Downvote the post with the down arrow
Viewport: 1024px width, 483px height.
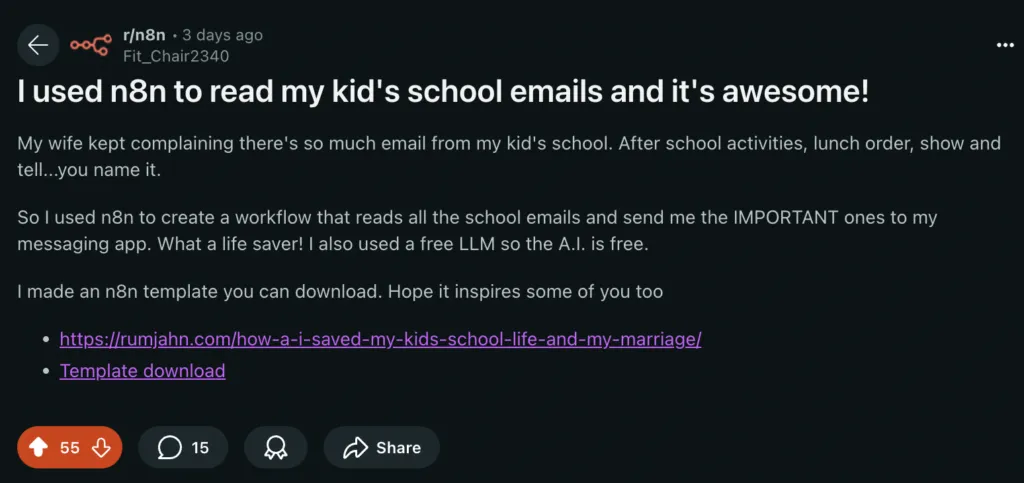pyautogui.click(x=101, y=448)
